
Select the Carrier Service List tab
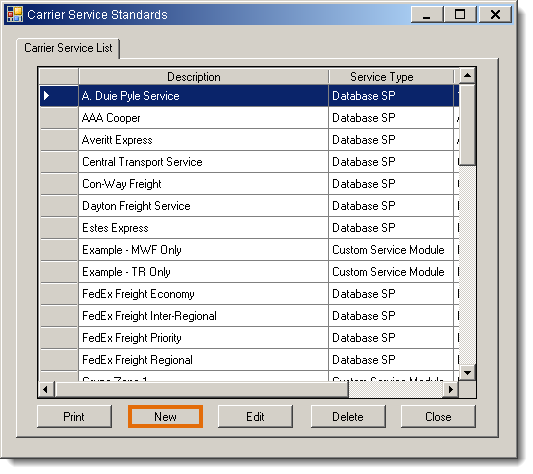[x=68, y=48]
